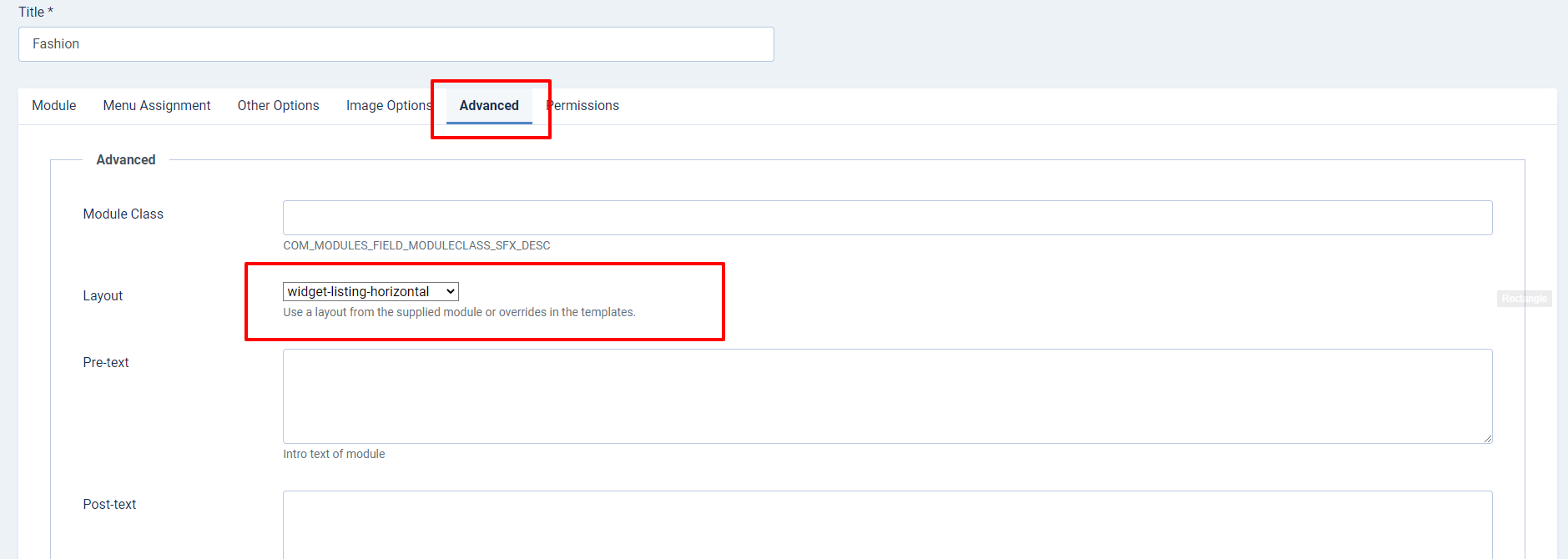1568x559 pixels.
Task: Click the faint Rectangle label at right edge
Action: tap(1524, 299)
